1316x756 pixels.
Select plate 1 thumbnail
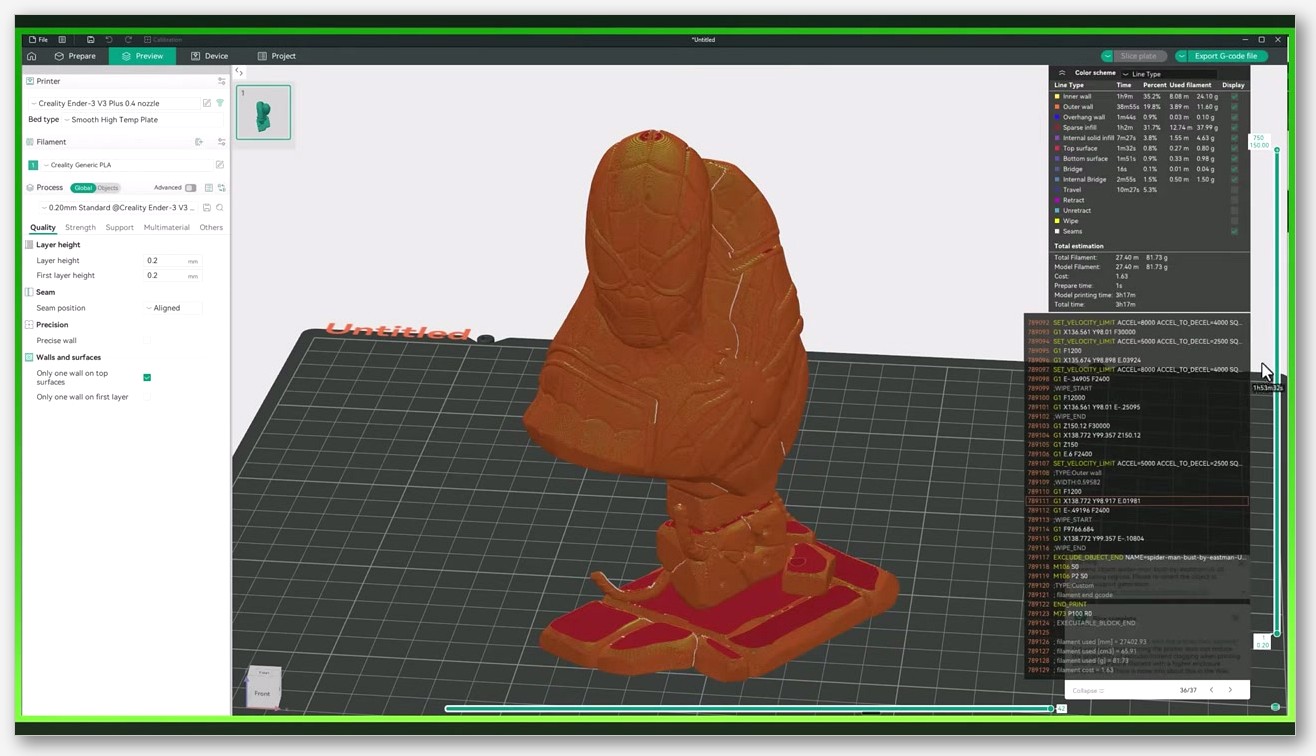(264, 112)
